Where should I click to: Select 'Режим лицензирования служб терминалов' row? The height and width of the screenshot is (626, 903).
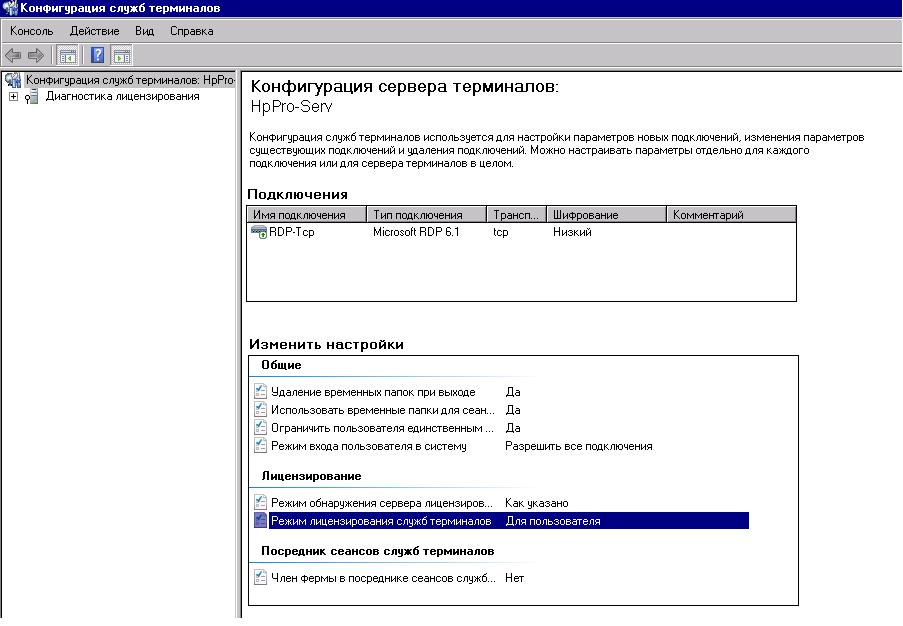(x=509, y=521)
